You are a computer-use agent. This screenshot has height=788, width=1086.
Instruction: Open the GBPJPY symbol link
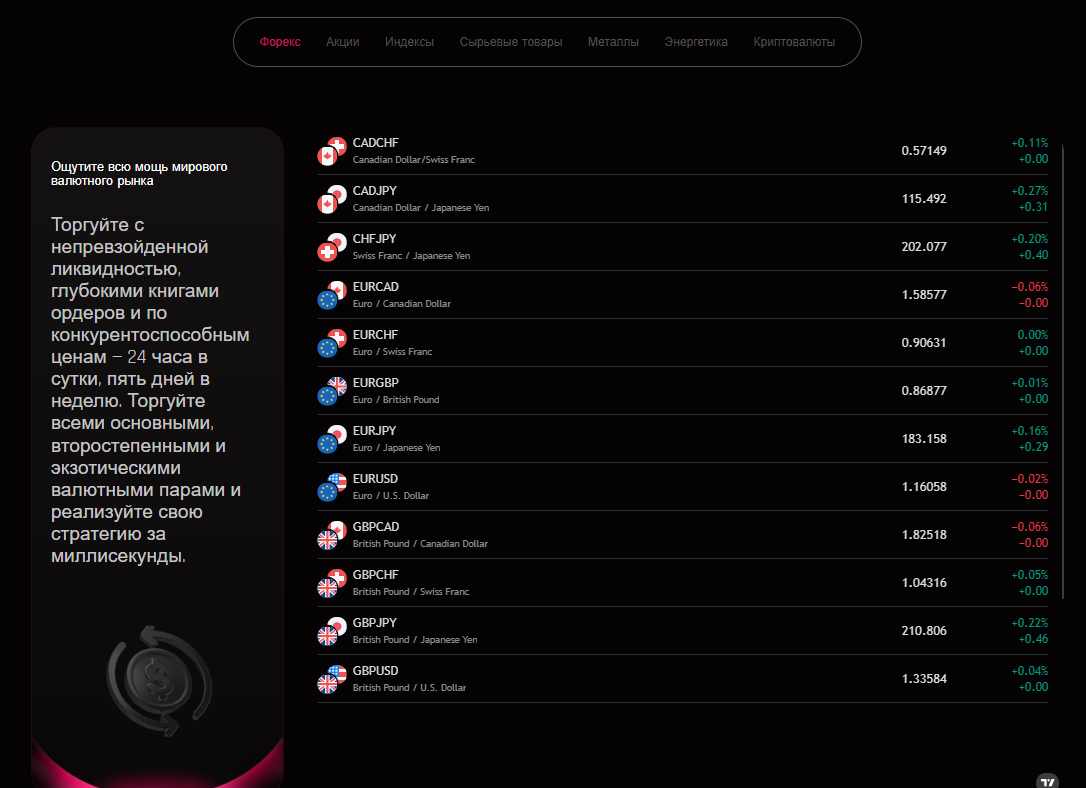(375, 623)
